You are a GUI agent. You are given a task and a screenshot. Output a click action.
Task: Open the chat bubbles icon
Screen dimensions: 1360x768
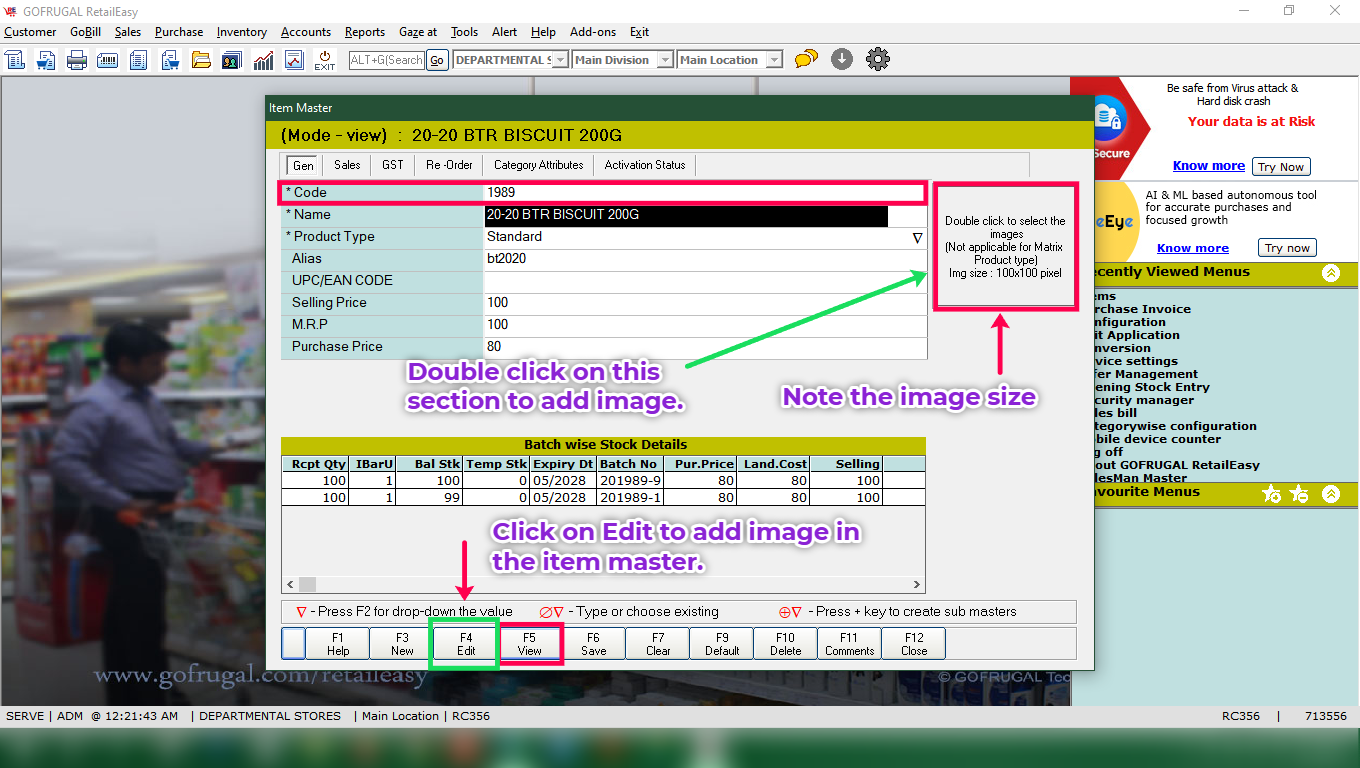coord(806,60)
